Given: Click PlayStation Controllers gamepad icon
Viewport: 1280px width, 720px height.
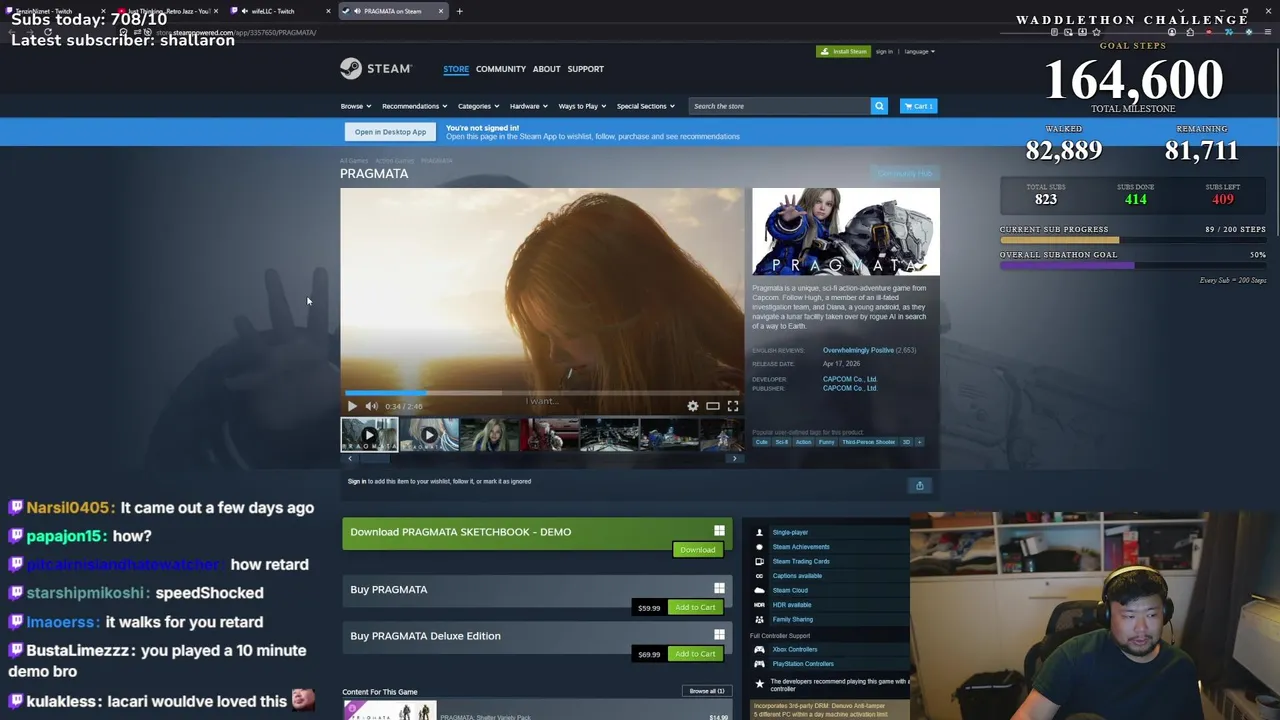Looking at the screenshot, I should (759, 664).
